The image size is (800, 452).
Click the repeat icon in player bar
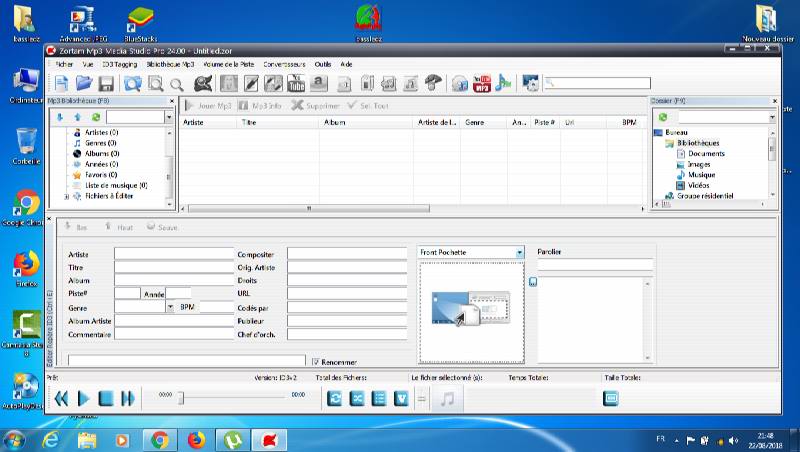[x=335, y=398]
